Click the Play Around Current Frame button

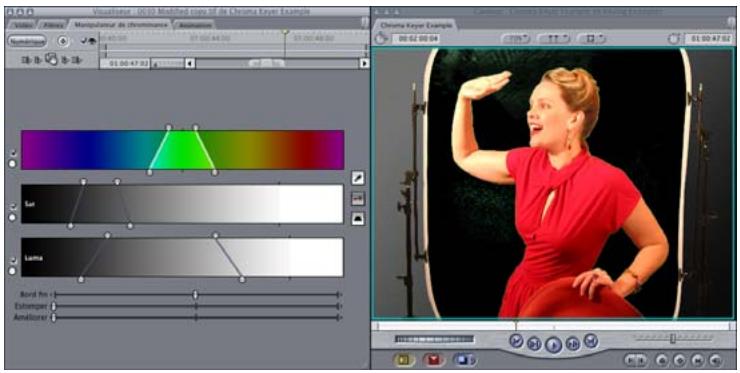click(x=572, y=344)
